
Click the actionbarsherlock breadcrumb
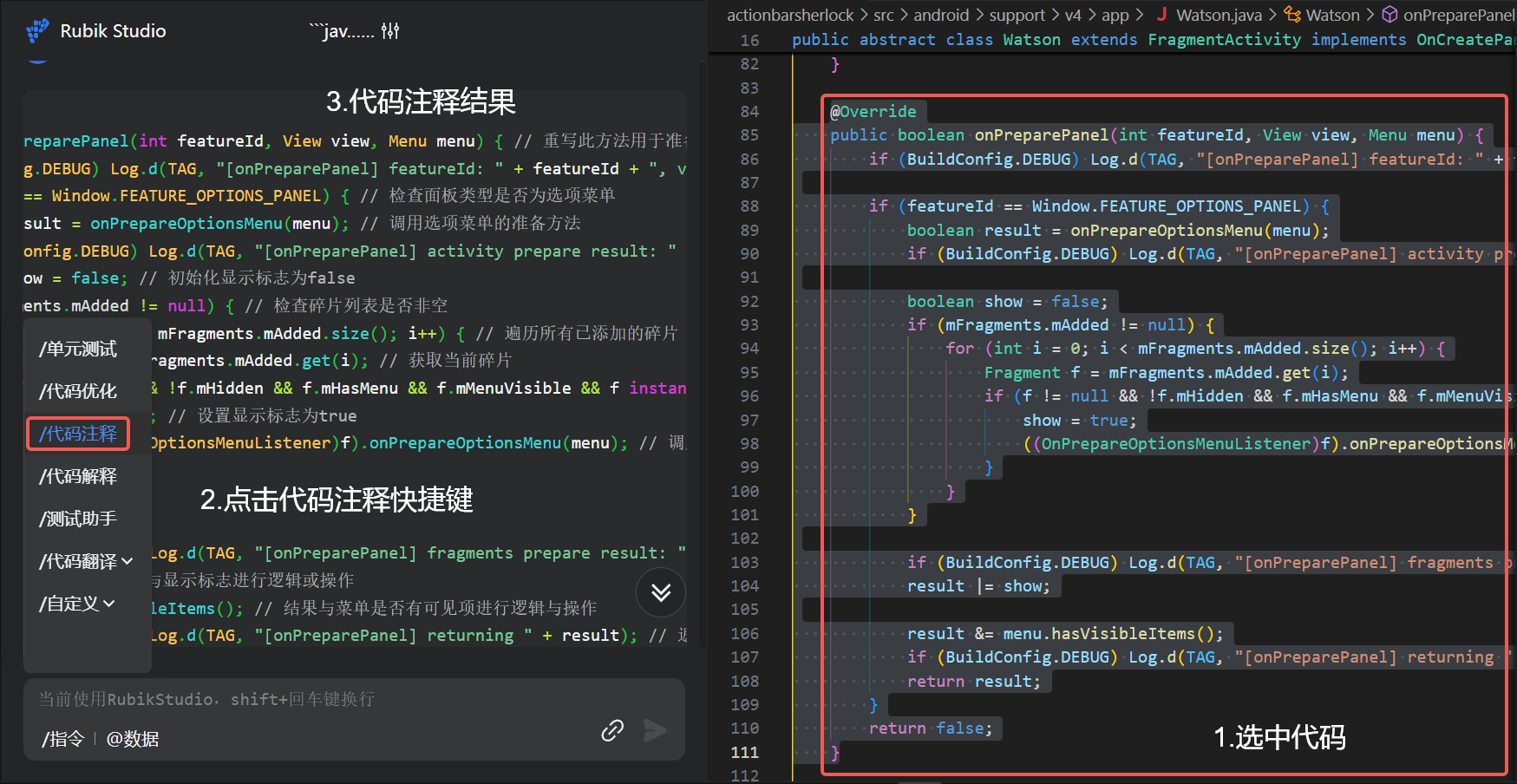790,15
